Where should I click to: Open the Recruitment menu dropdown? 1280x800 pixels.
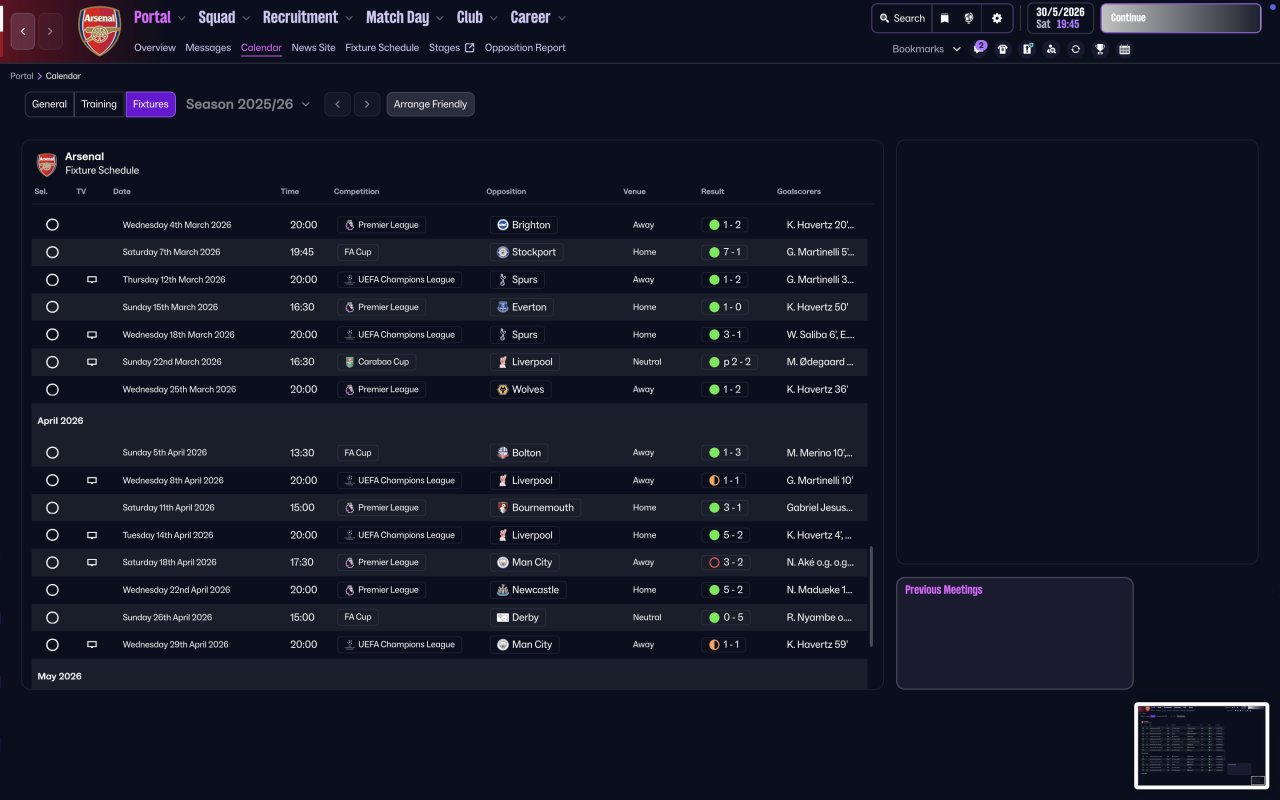(308, 17)
